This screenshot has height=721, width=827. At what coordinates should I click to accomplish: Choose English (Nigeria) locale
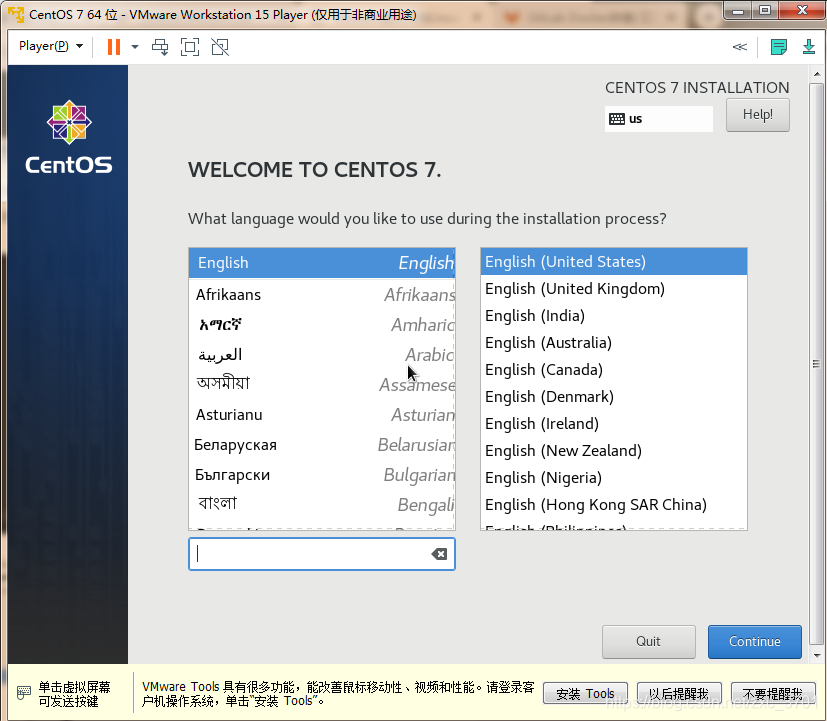pos(614,477)
